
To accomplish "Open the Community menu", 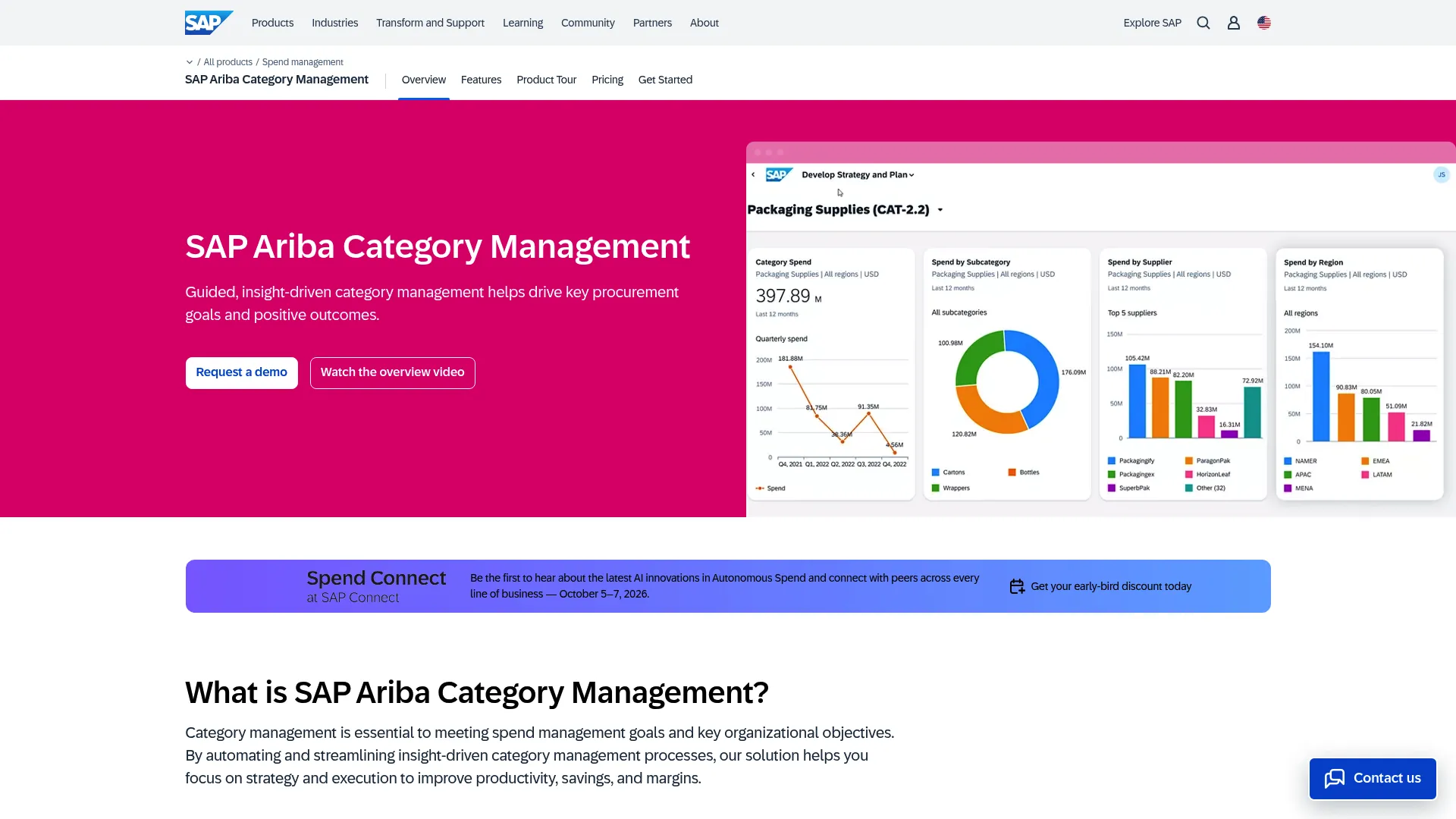I will click(x=588, y=23).
